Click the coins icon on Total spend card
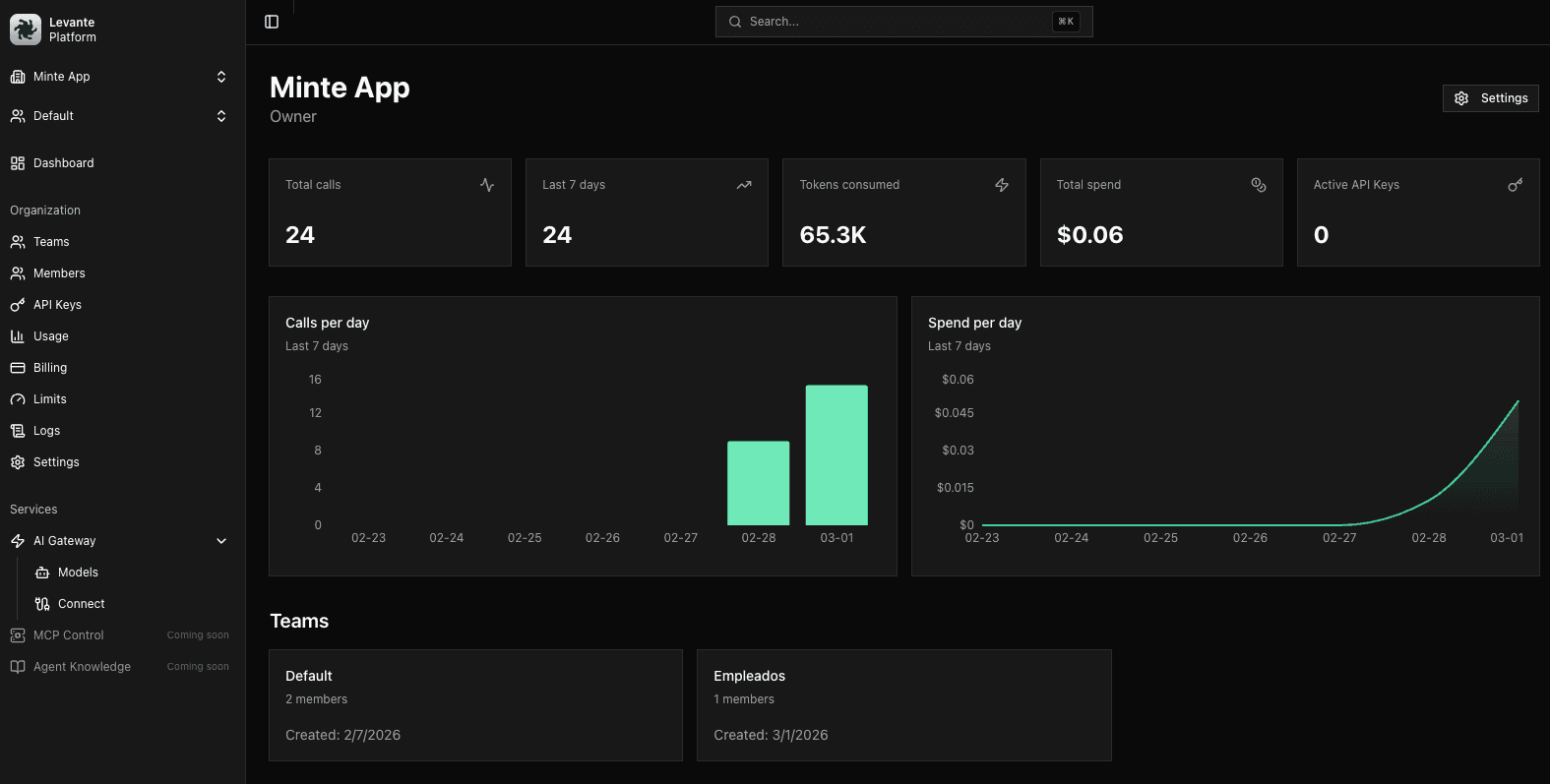The image size is (1550, 784). click(x=1258, y=185)
